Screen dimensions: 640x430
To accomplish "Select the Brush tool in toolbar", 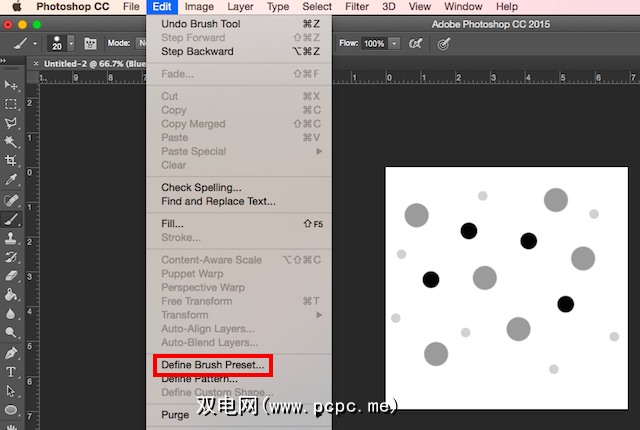I will coord(12,219).
